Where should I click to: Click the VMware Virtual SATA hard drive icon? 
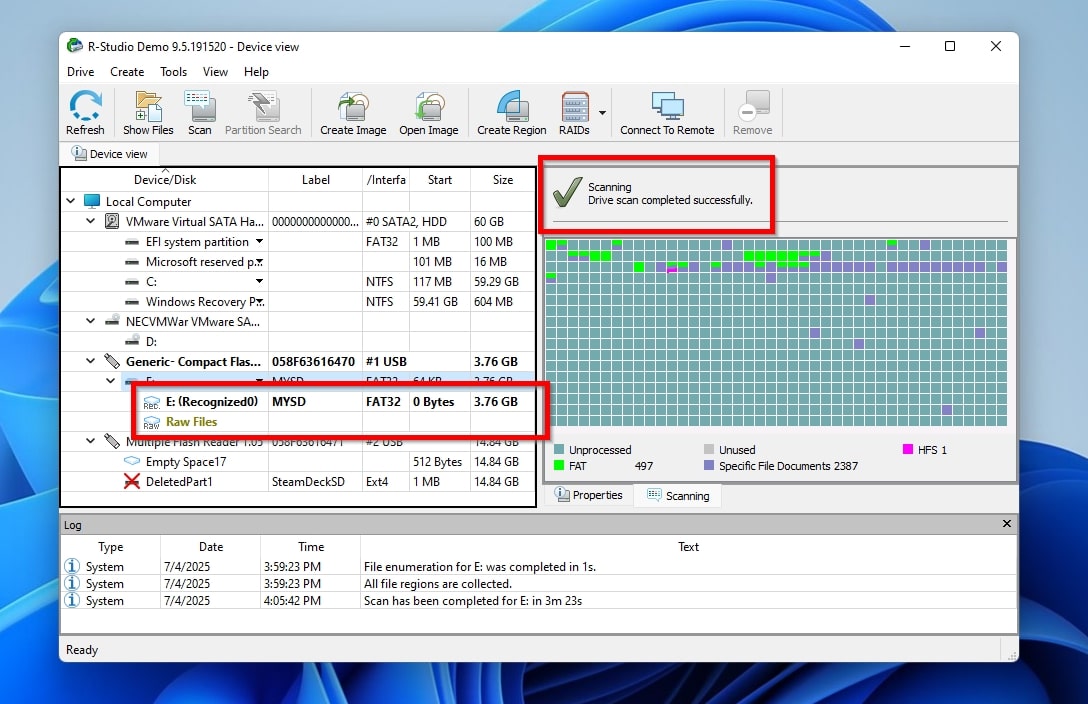111,221
